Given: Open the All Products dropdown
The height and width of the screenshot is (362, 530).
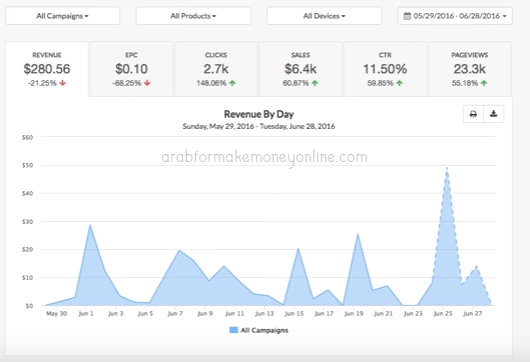Looking at the screenshot, I should click(x=193, y=16).
